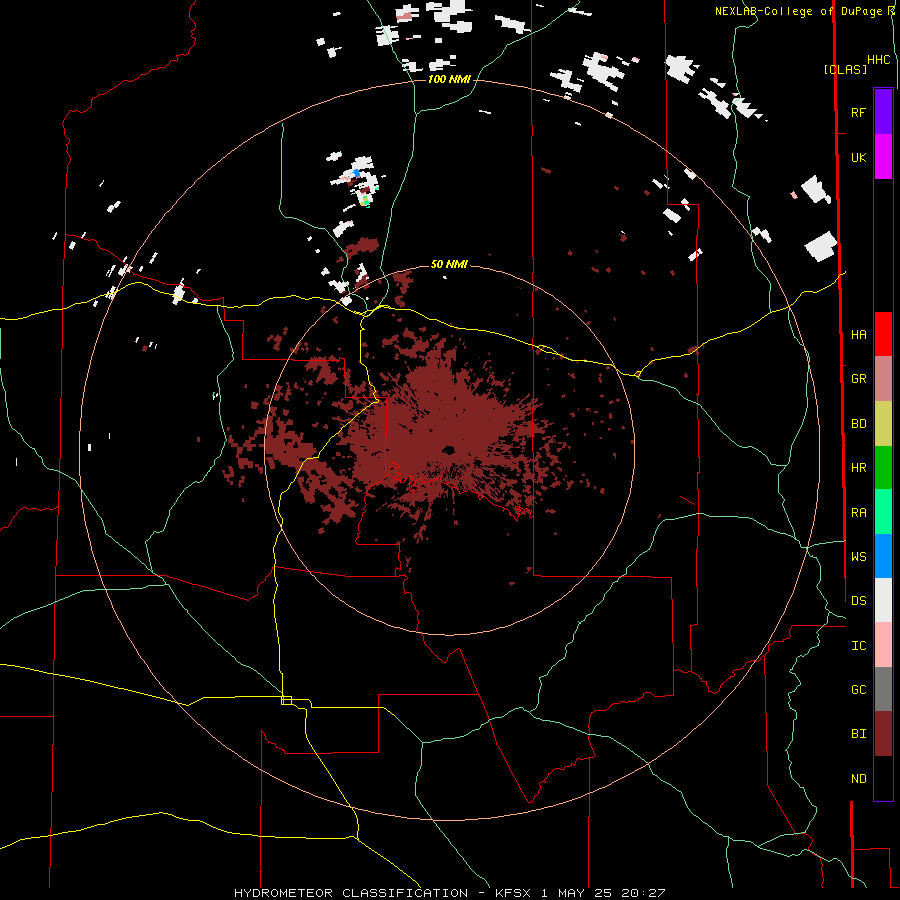Screen dimensions: 900x900
Task: Click the ND black legend swatch
Action: point(883,778)
